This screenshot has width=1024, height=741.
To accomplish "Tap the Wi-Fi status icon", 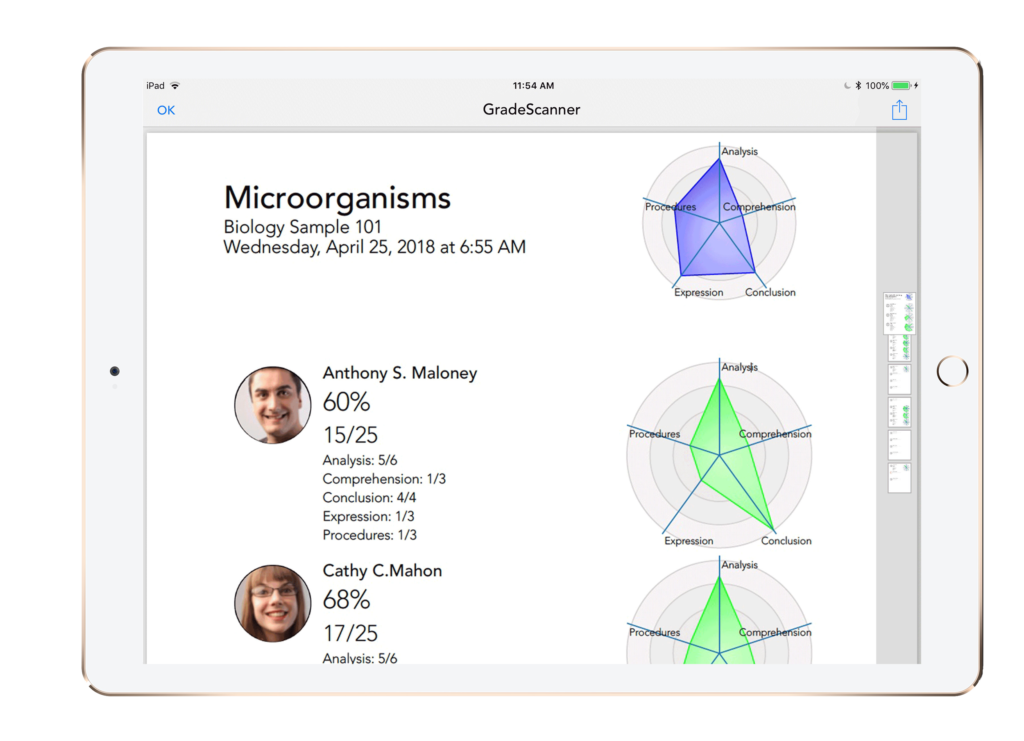I will click(x=177, y=85).
